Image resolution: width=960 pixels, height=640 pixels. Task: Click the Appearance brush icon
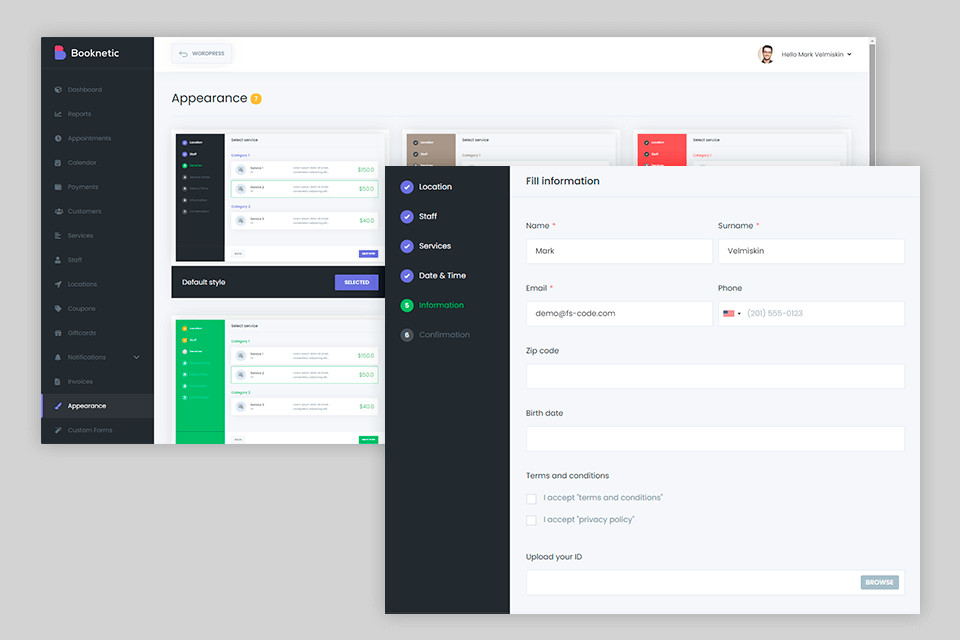[x=58, y=406]
